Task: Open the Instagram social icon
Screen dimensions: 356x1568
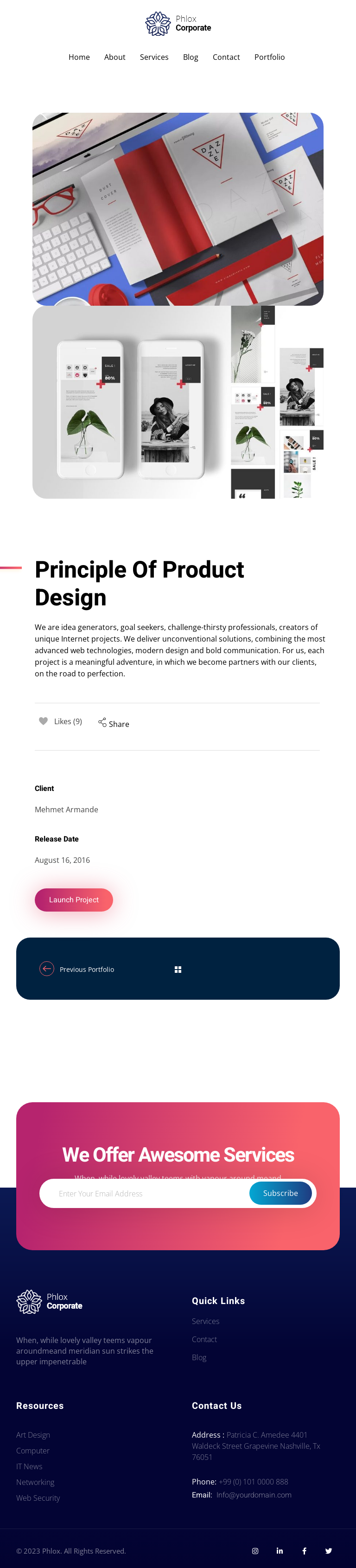Action: pos(255,1551)
